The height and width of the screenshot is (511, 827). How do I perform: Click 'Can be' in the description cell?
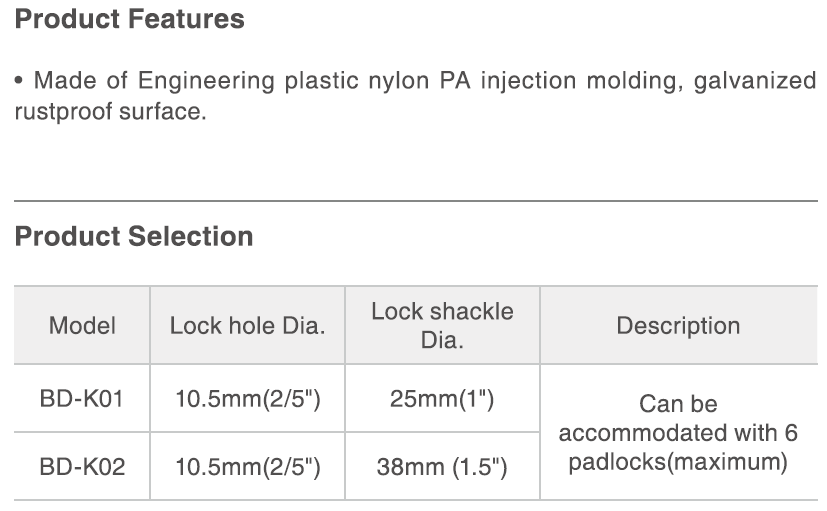pos(678,404)
